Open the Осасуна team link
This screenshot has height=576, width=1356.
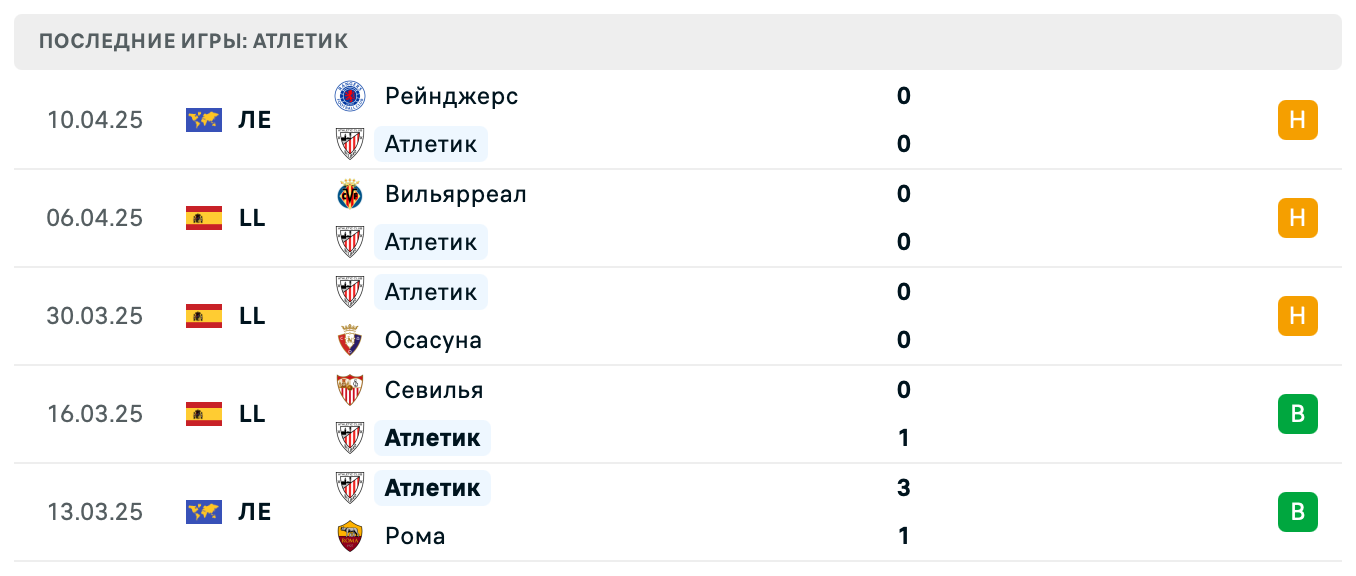point(433,340)
